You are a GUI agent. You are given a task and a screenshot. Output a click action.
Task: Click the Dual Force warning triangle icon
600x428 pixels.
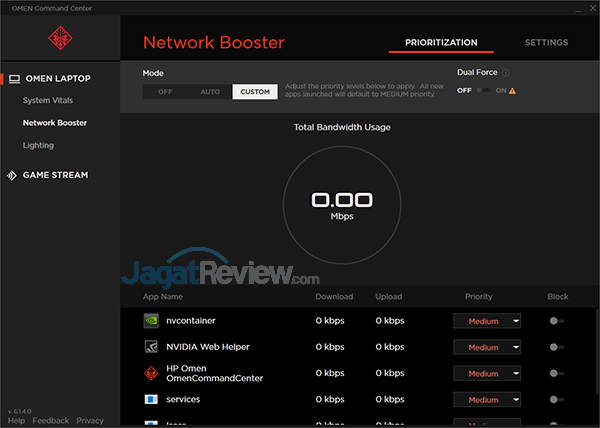click(513, 91)
